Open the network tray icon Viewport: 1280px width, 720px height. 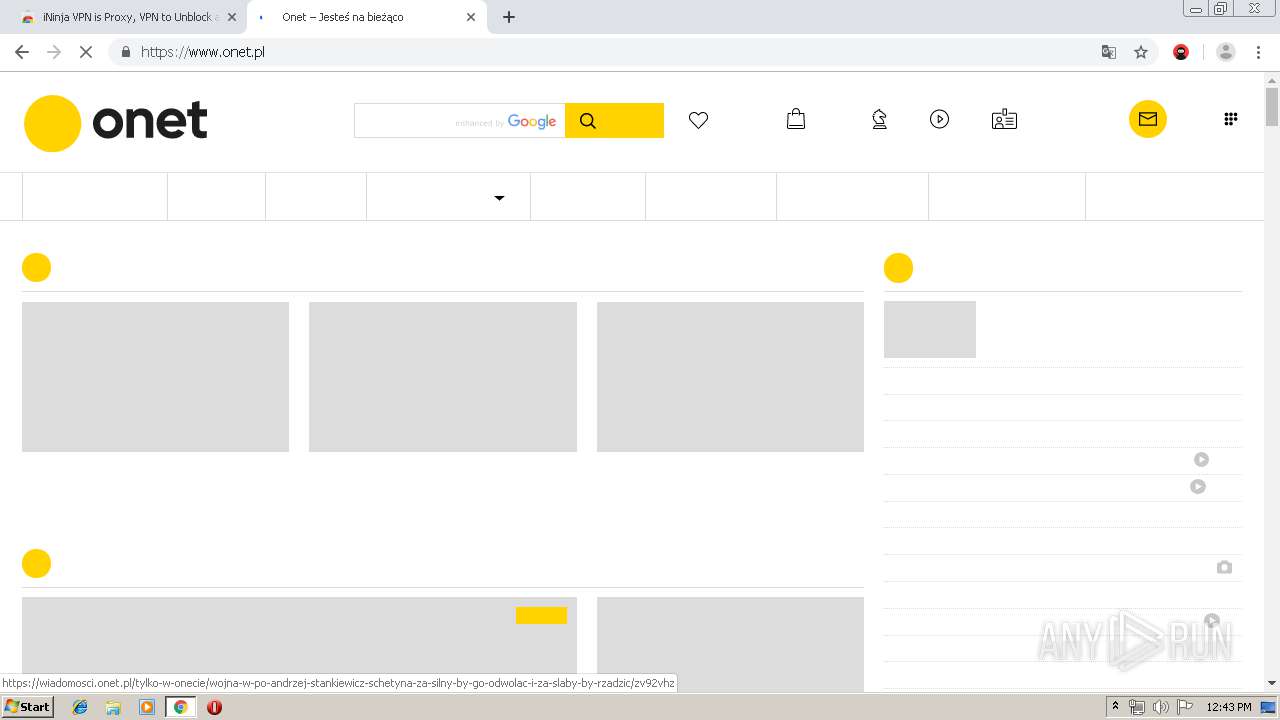point(1136,707)
